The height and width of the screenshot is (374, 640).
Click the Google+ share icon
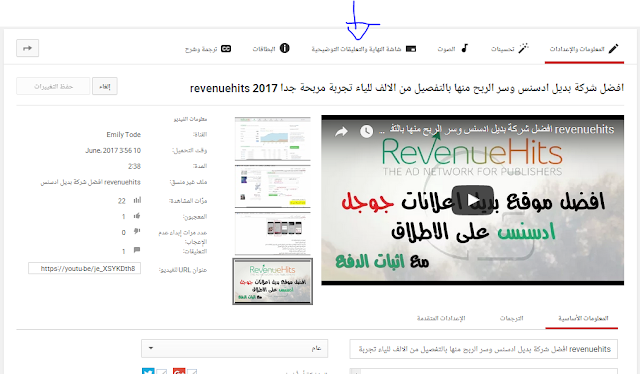pyautogui.click(x=179, y=371)
